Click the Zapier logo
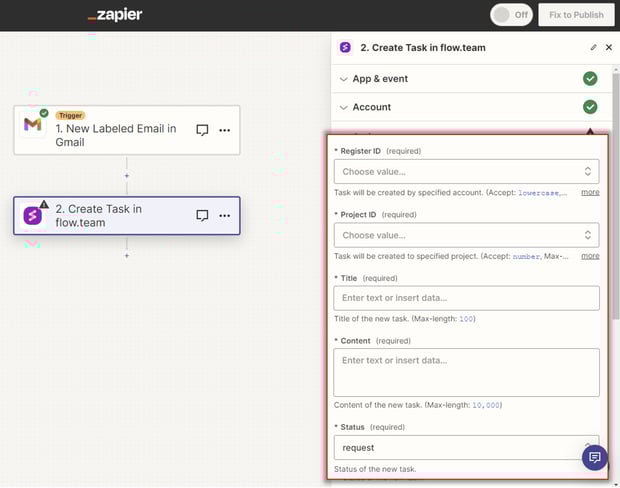The image size is (620, 488). (114, 15)
